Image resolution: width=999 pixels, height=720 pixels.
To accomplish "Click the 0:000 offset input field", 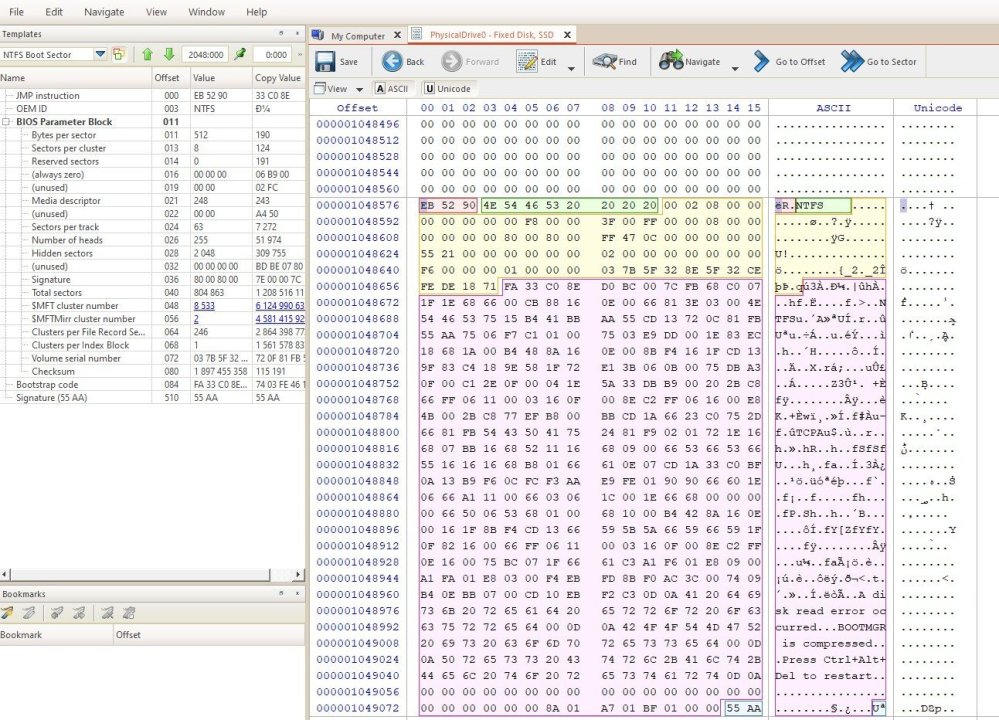I will click(x=272, y=54).
